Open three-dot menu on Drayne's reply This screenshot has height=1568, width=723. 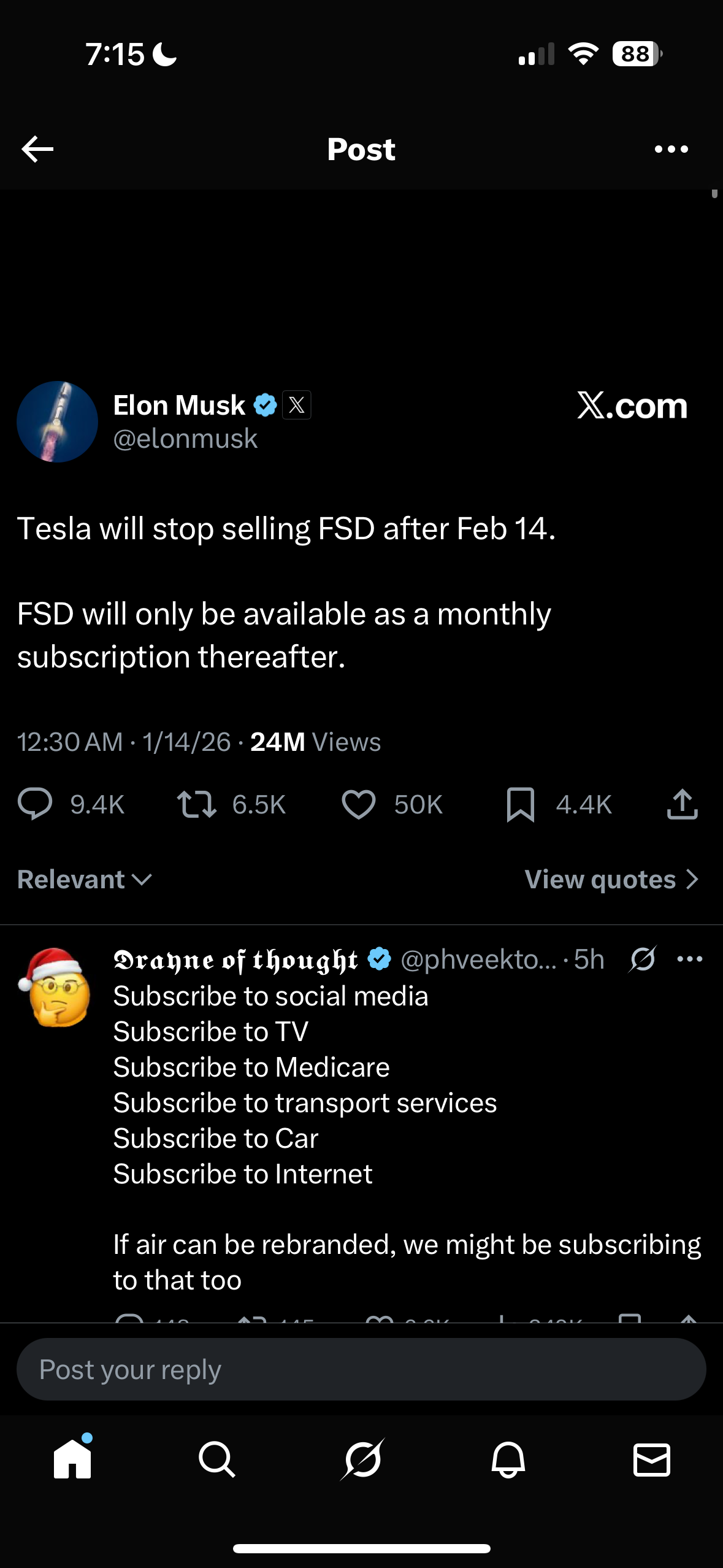[x=689, y=959]
